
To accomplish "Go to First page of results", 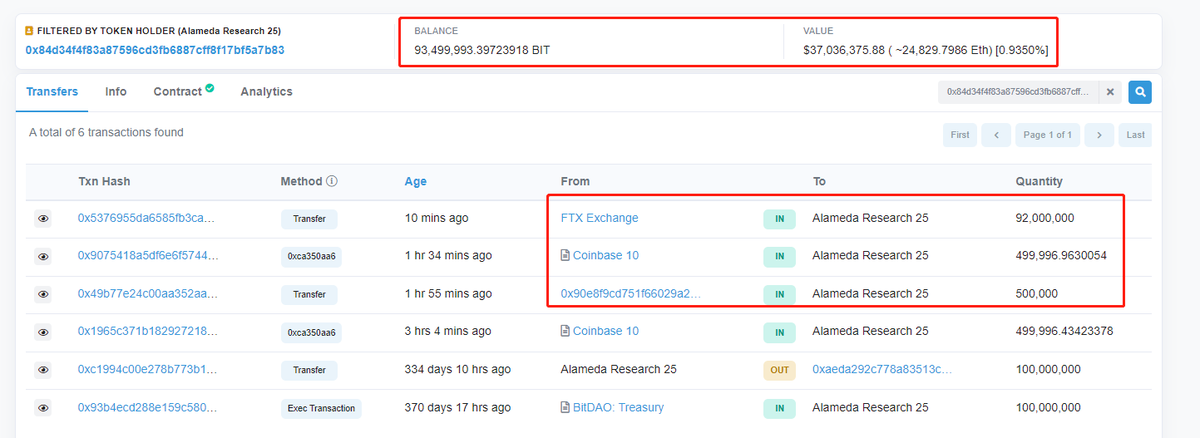I will (x=960, y=135).
